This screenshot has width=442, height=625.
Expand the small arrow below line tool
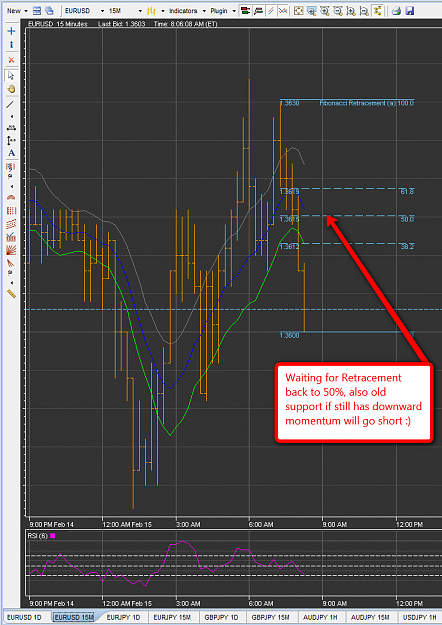click(11, 116)
